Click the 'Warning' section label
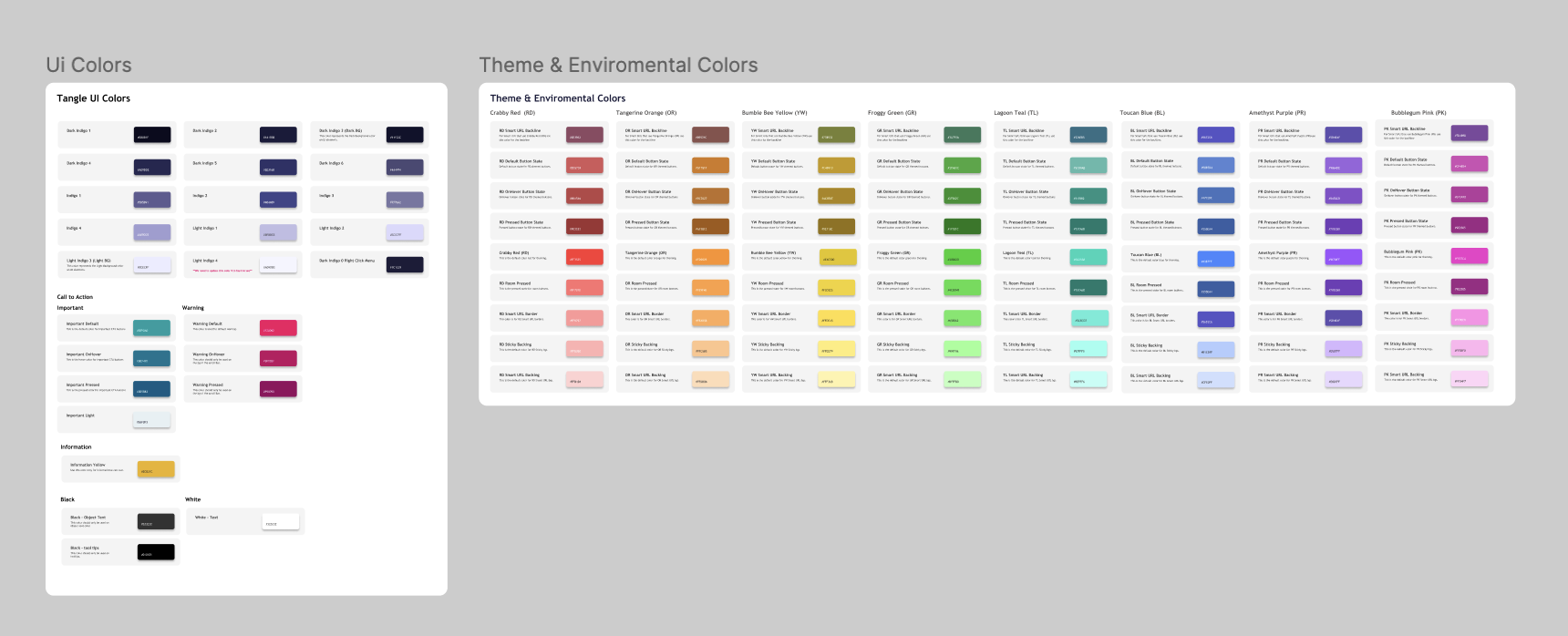1568x636 pixels. [x=193, y=308]
